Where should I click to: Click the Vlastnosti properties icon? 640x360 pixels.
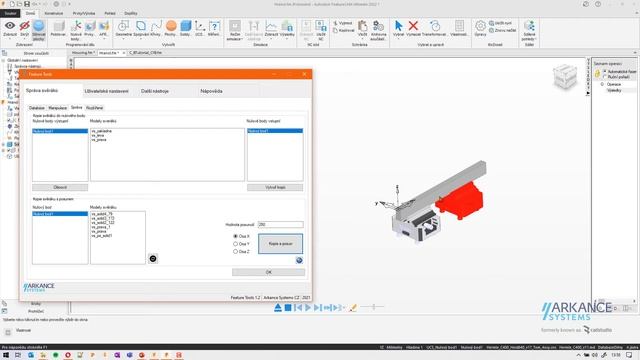(x=459, y=26)
